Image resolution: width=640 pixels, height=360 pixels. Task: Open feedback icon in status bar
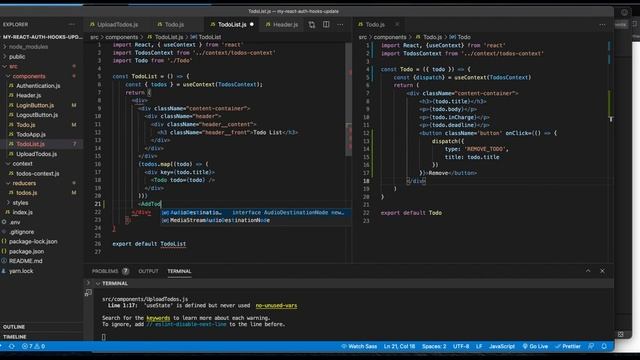pyautogui.click(x=591, y=346)
